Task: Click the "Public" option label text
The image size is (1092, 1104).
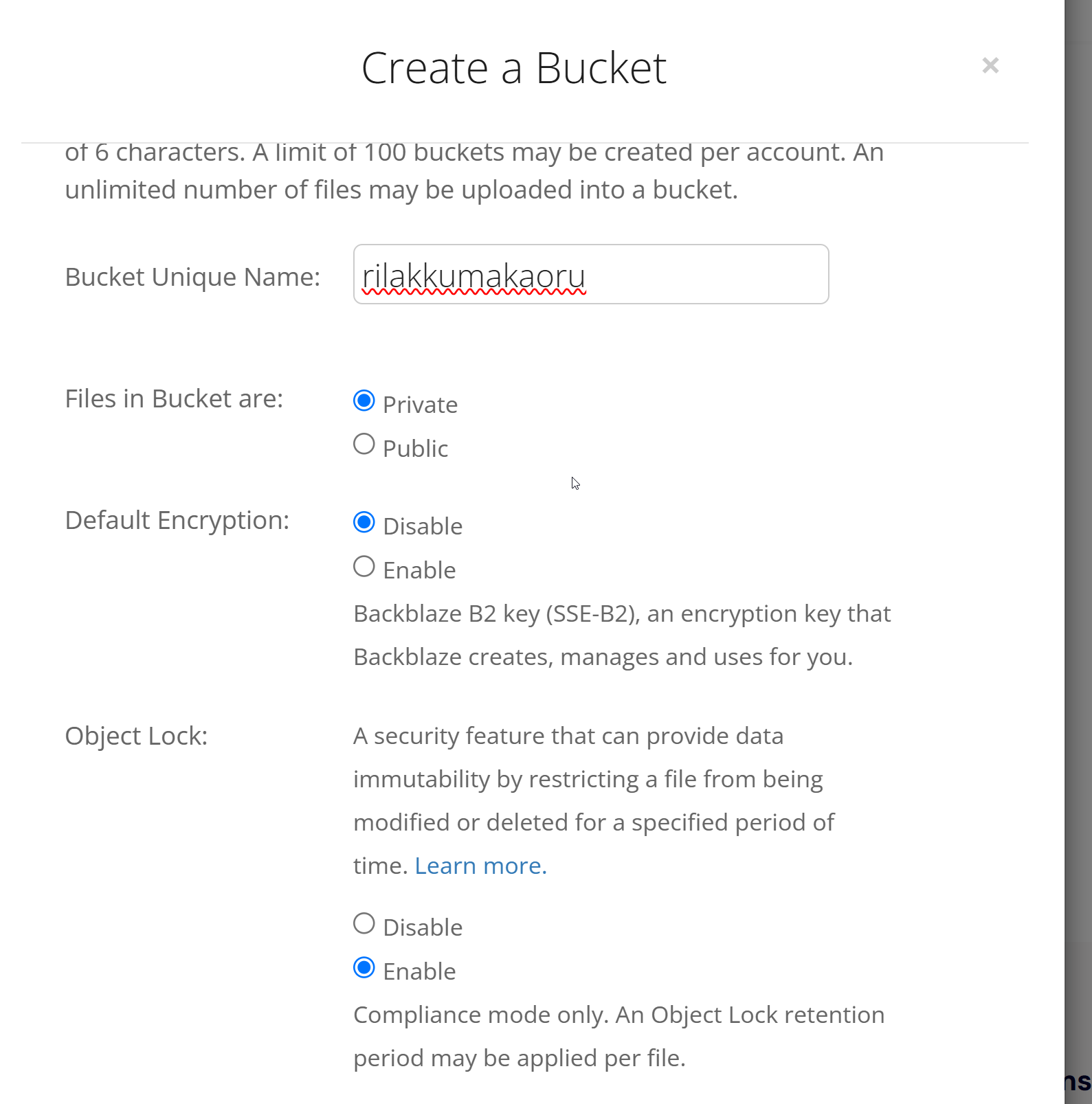Action: tap(415, 449)
